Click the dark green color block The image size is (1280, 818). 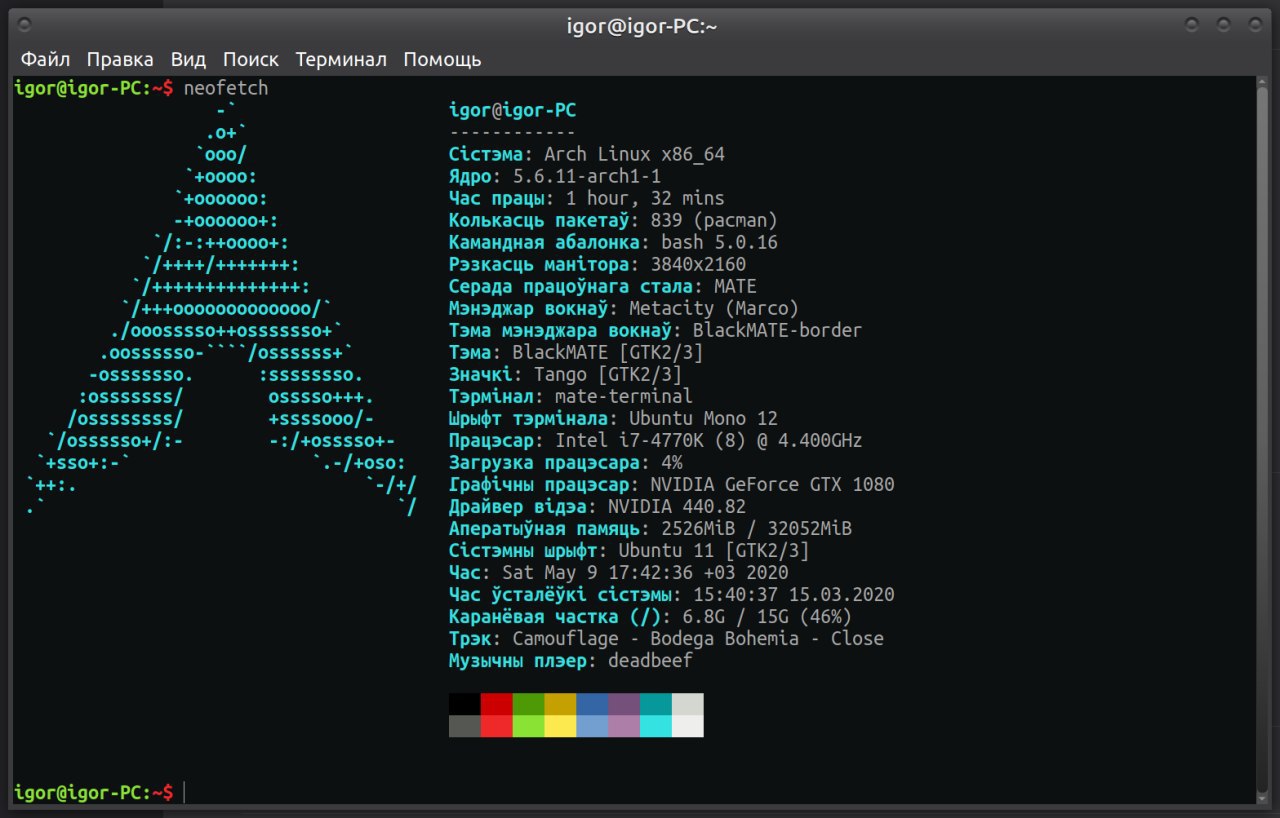point(529,704)
